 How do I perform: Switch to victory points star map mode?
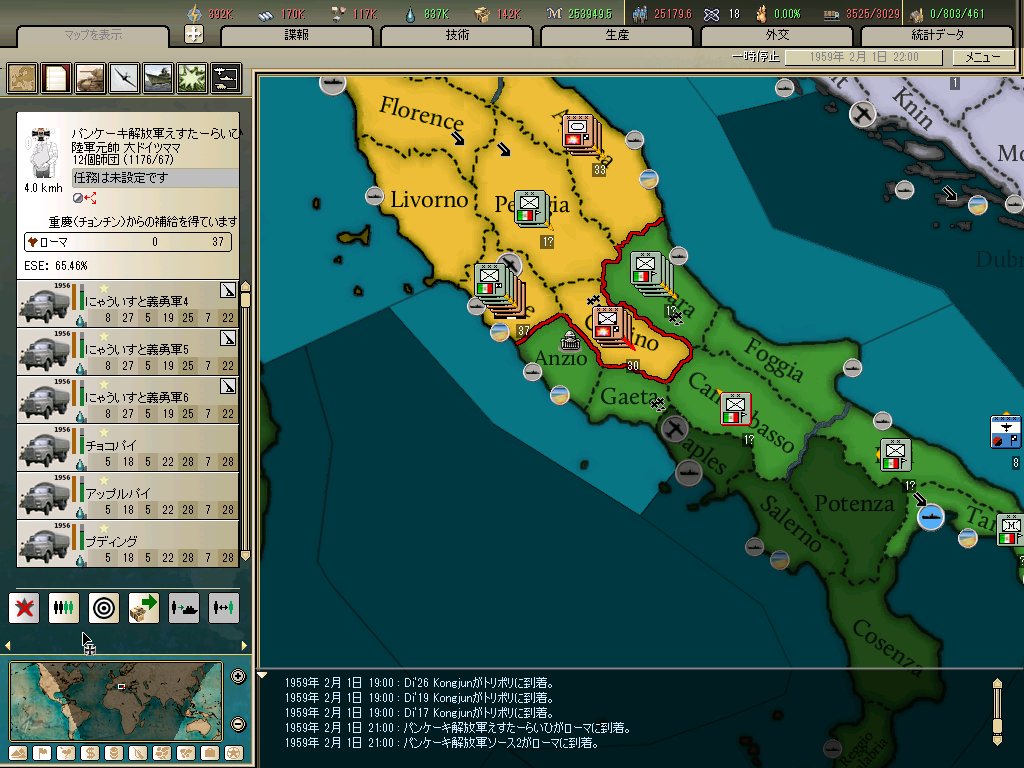tap(234, 753)
